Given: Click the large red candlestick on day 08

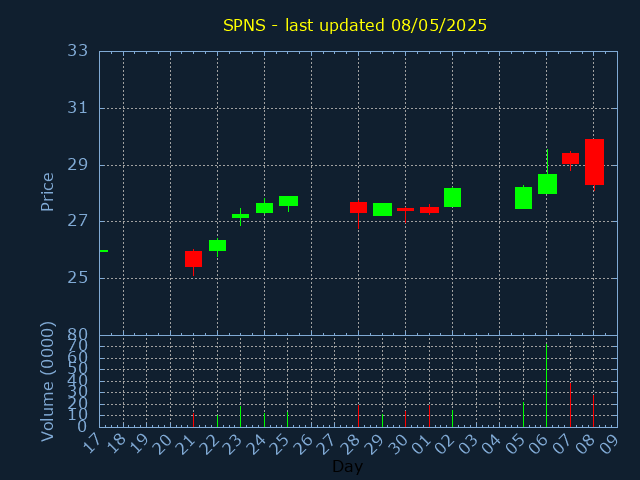Looking at the screenshot, I should coord(594,162).
